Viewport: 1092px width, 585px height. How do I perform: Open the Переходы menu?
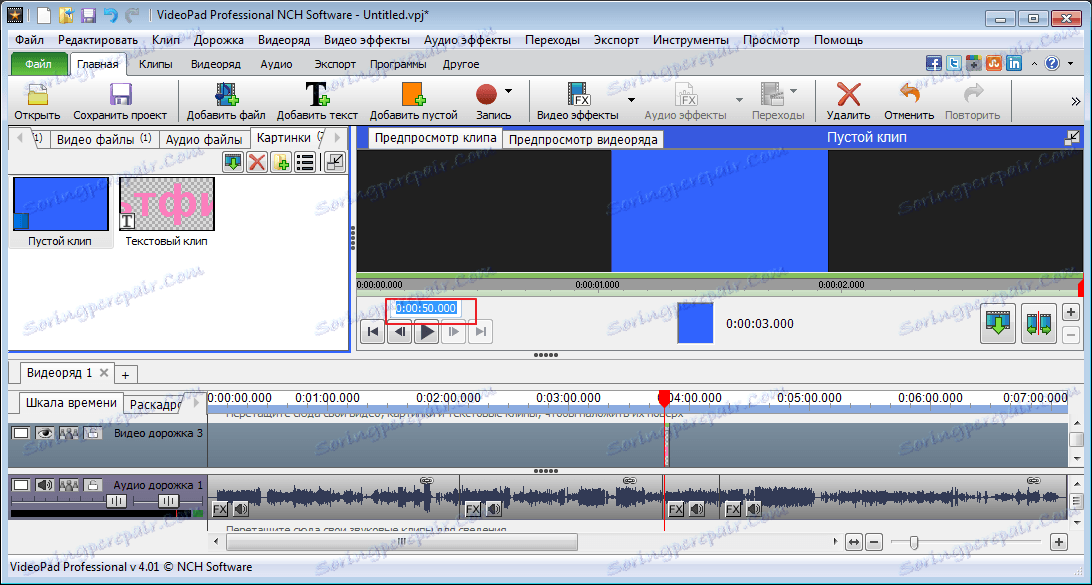(x=552, y=40)
